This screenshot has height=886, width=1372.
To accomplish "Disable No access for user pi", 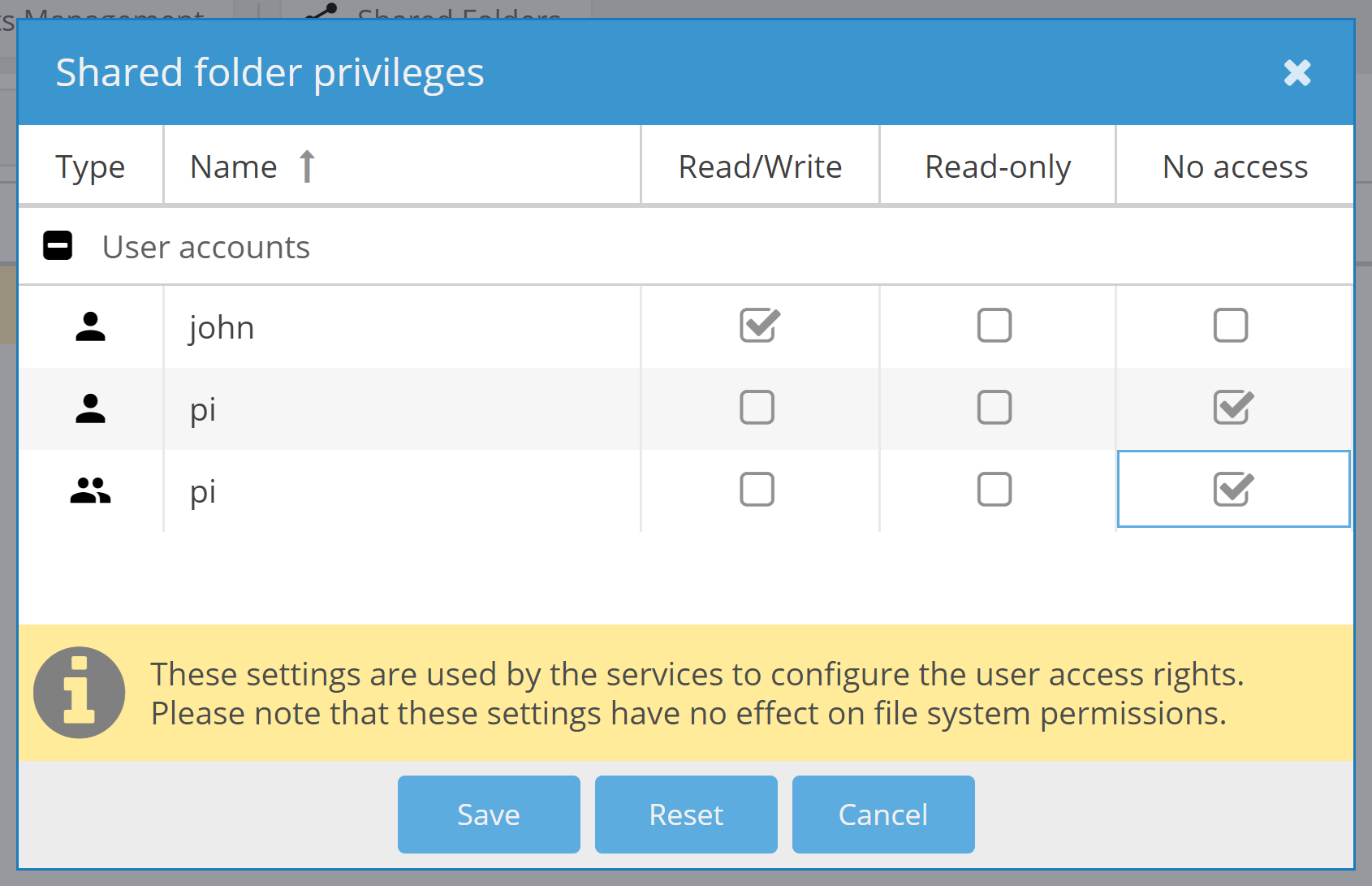I will tap(1232, 408).
